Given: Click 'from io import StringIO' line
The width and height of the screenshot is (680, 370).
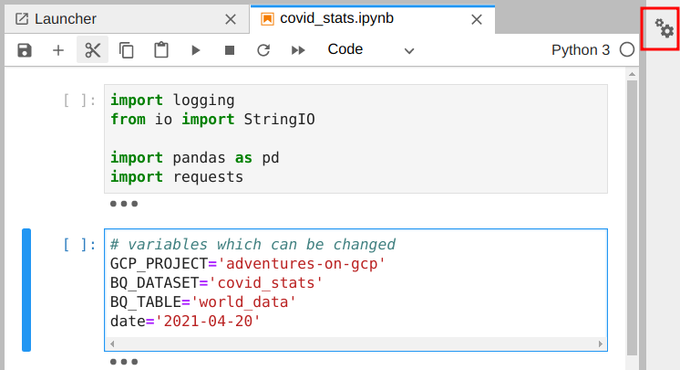Looking at the screenshot, I should point(212,119).
